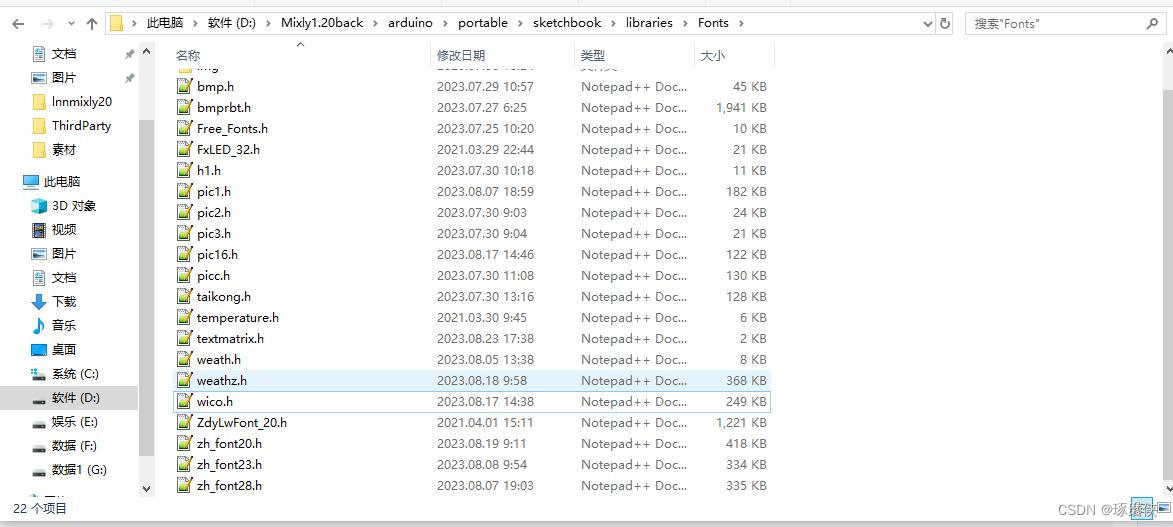Navigate to the portable breadcrumb

pos(483,23)
